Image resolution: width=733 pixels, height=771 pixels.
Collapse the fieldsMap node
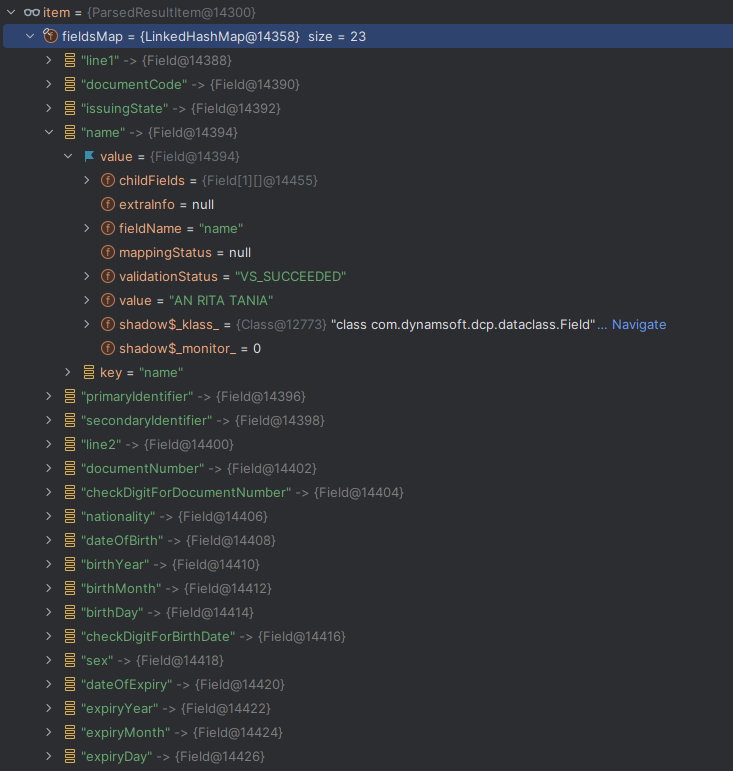[x=30, y=36]
